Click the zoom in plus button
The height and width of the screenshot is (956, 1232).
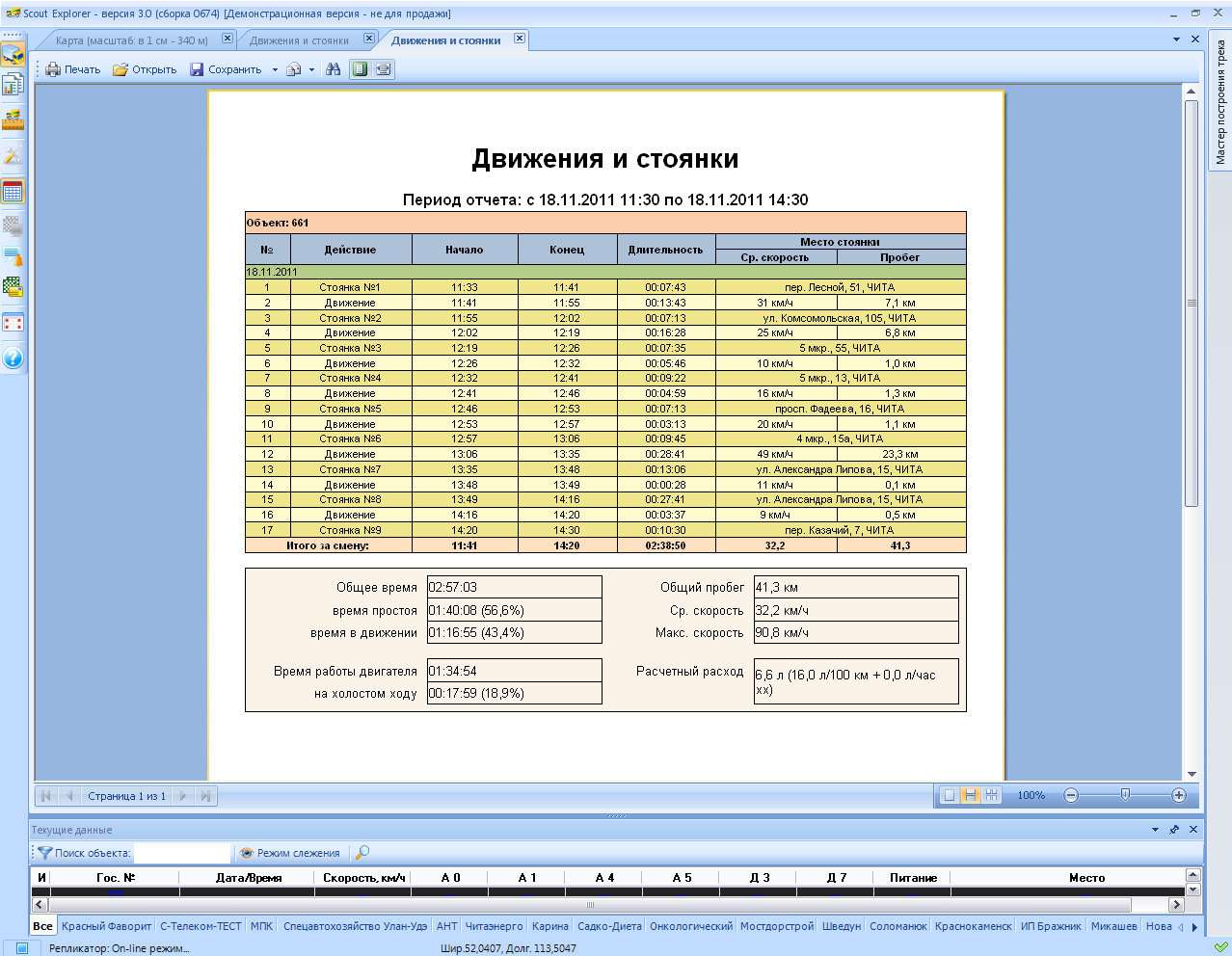[1179, 795]
